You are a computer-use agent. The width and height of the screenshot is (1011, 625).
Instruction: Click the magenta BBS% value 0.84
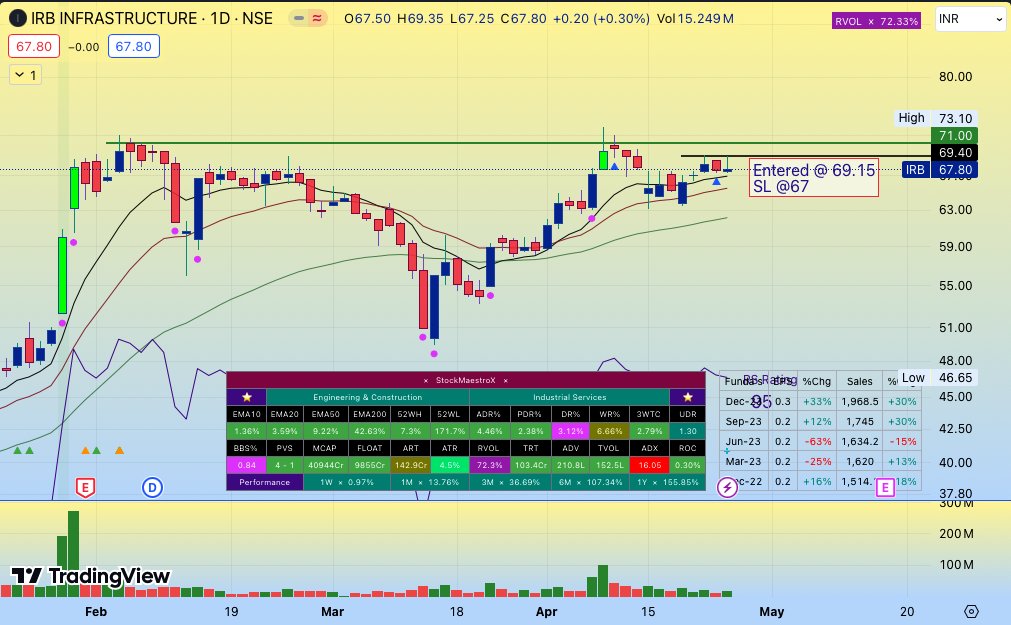click(x=246, y=465)
